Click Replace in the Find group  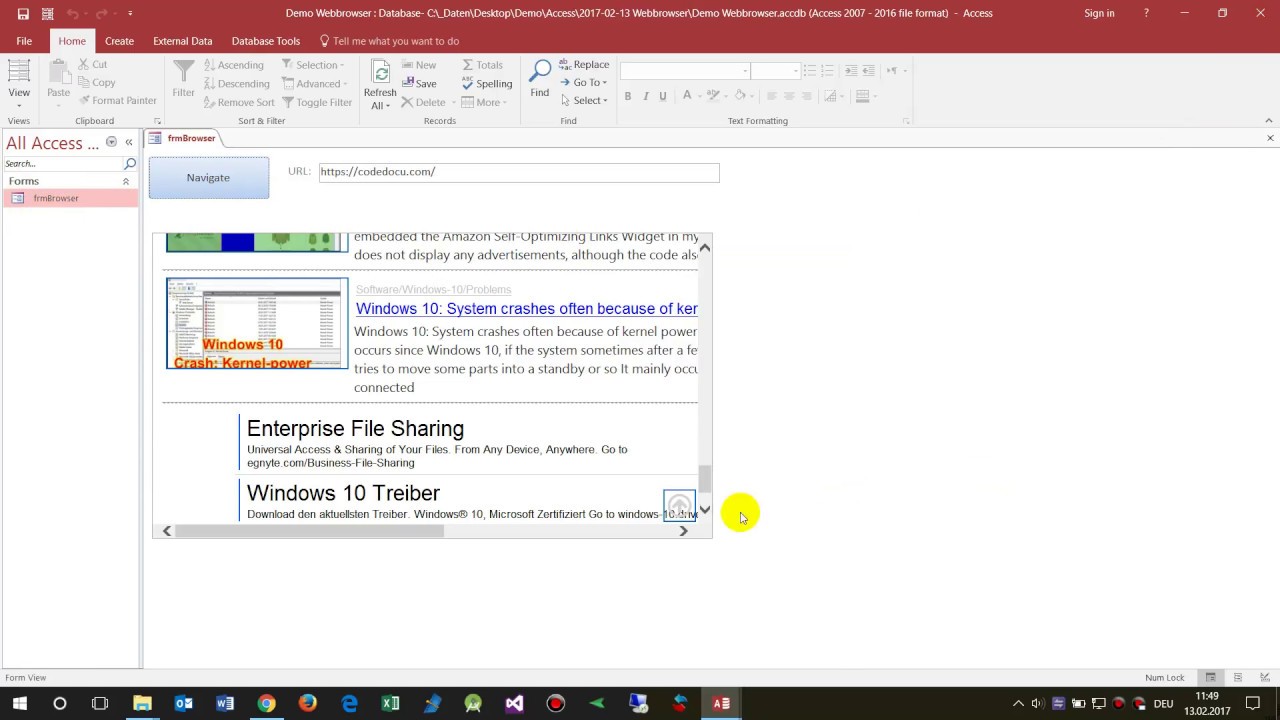click(584, 64)
